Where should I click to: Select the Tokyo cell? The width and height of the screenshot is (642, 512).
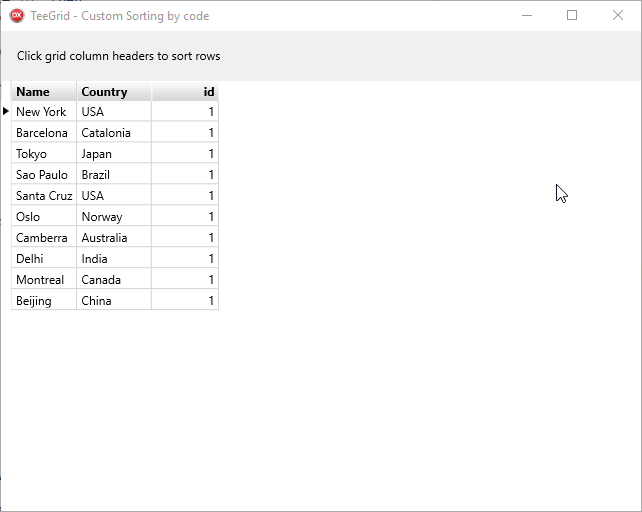point(44,154)
